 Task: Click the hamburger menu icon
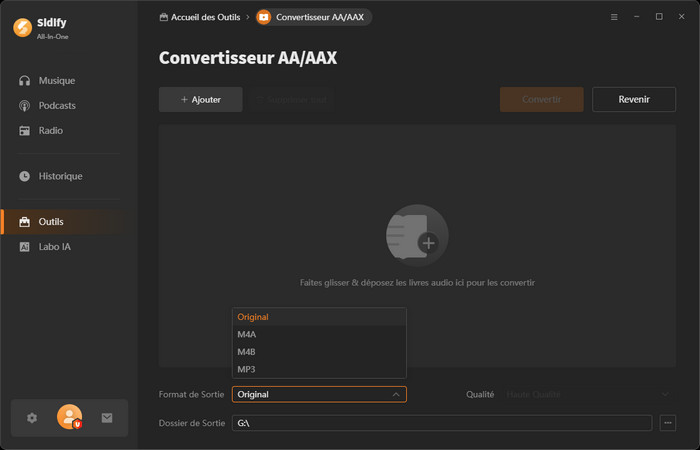coord(614,17)
